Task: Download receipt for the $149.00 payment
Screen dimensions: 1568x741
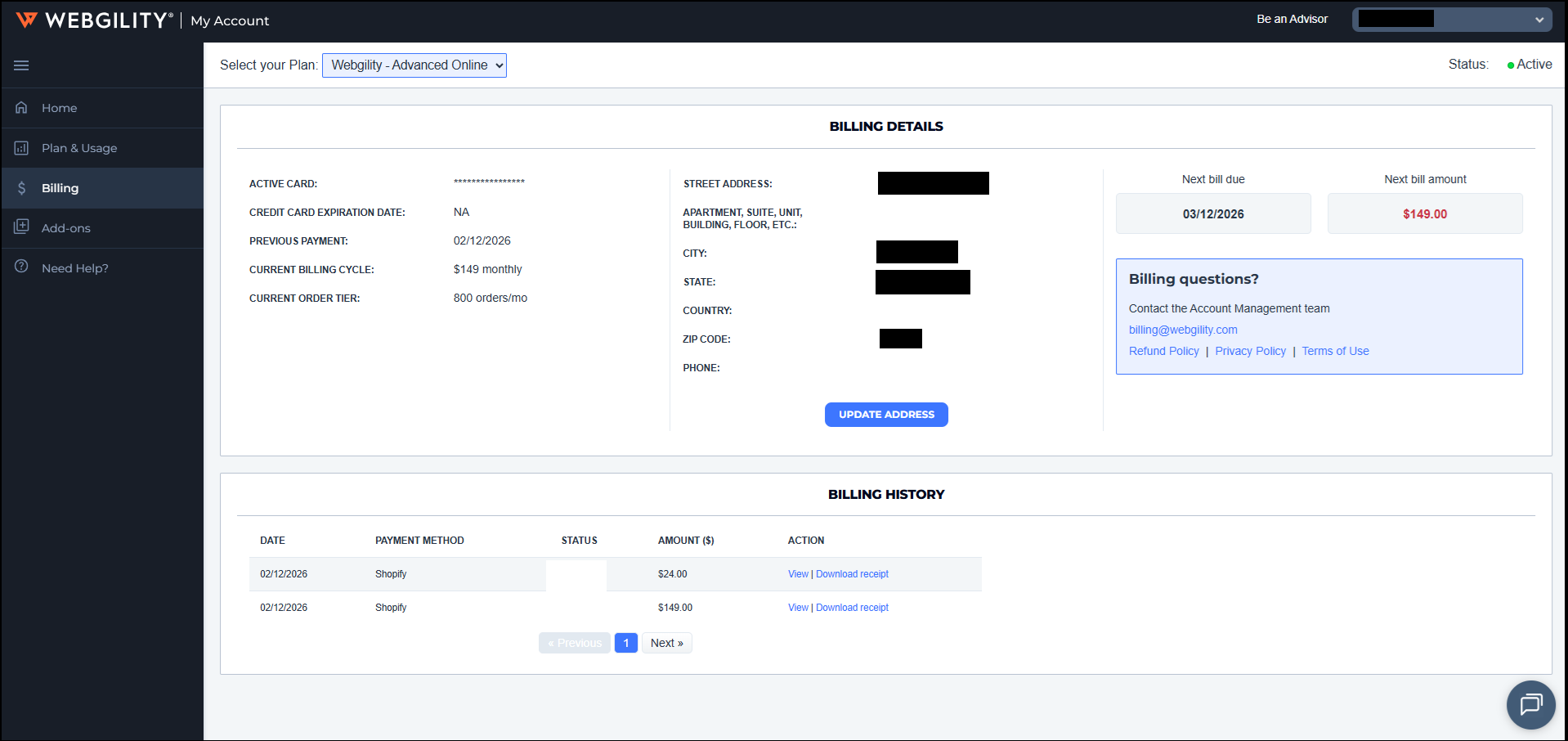Action: pos(852,608)
